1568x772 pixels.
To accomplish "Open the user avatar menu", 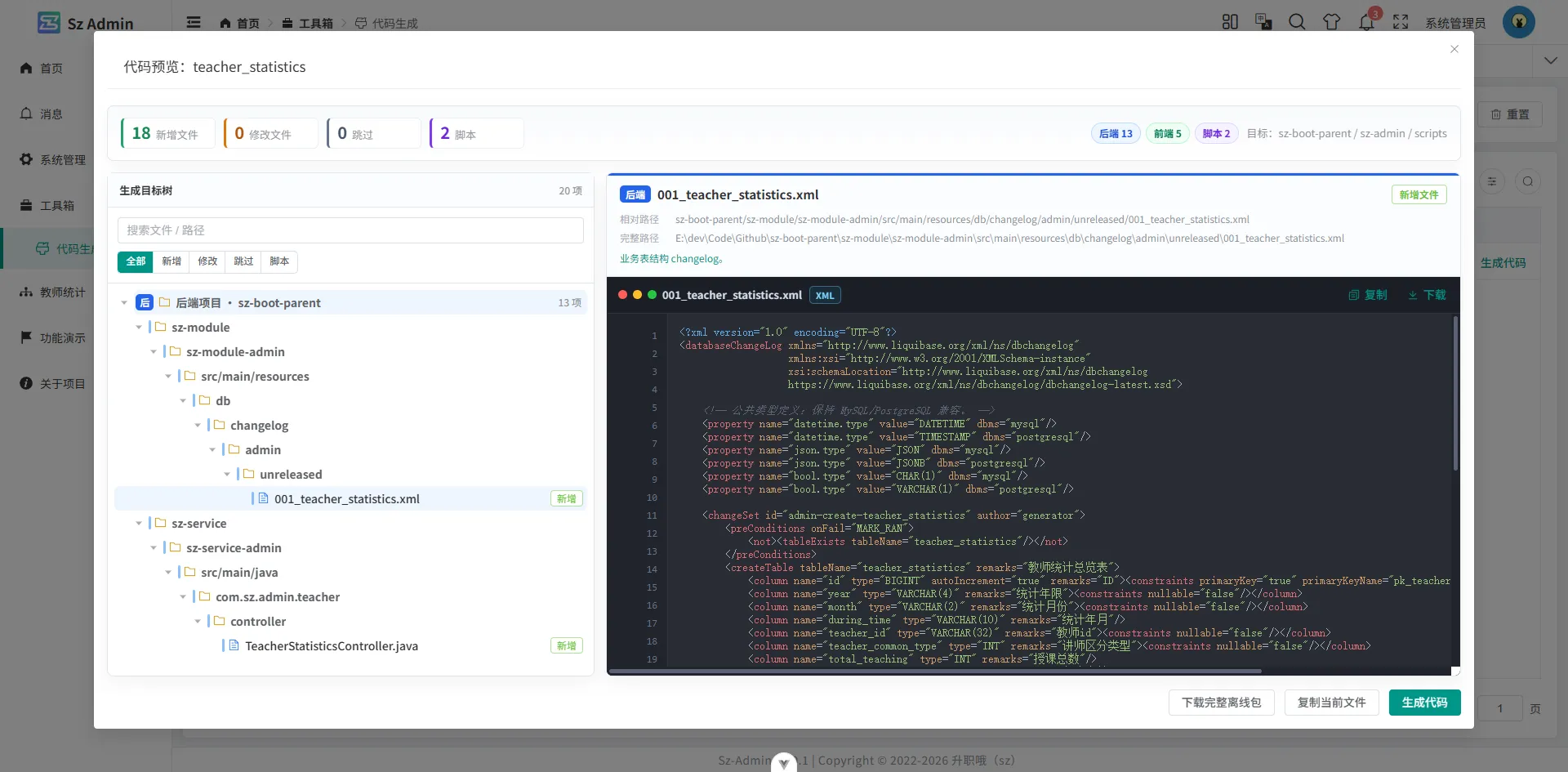I will coord(1519,22).
